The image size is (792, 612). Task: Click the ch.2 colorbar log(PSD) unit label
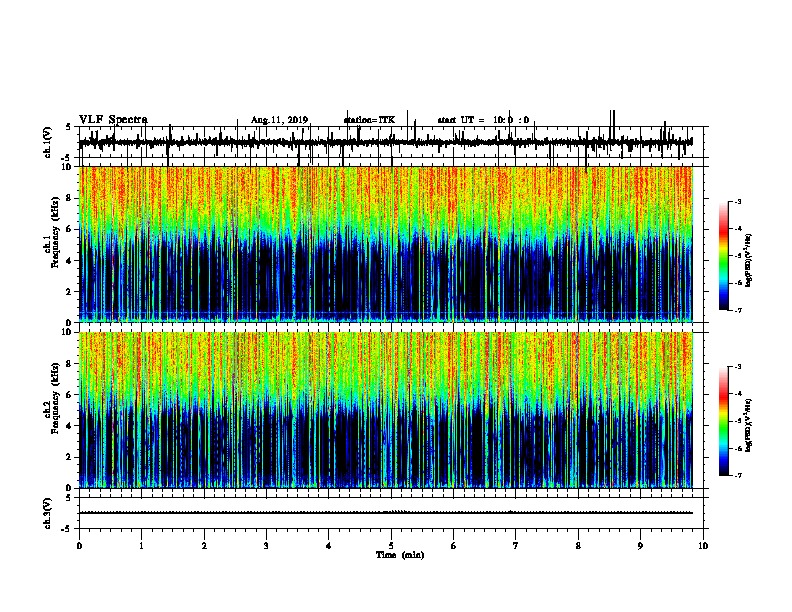point(748,425)
